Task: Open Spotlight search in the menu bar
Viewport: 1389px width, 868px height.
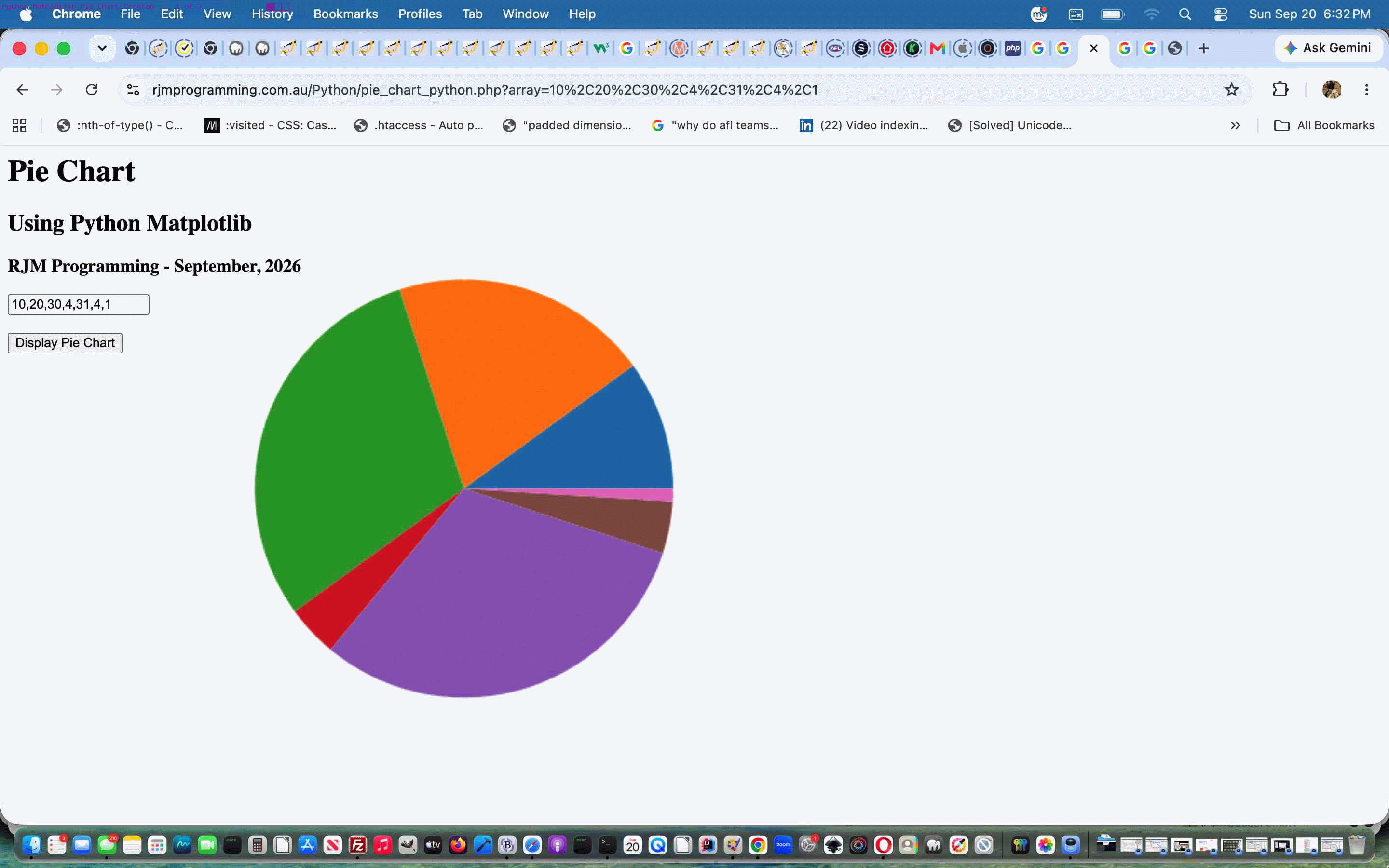Action: [x=1185, y=14]
